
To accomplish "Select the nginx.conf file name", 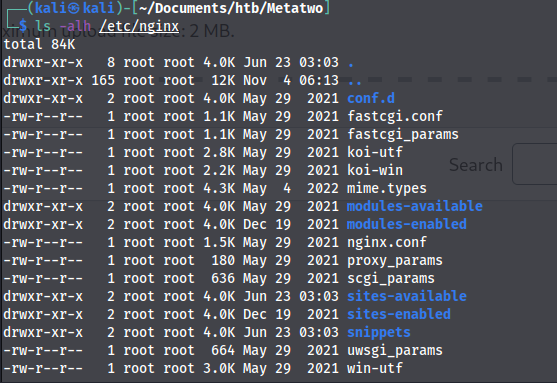I will (x=387, y=243).
